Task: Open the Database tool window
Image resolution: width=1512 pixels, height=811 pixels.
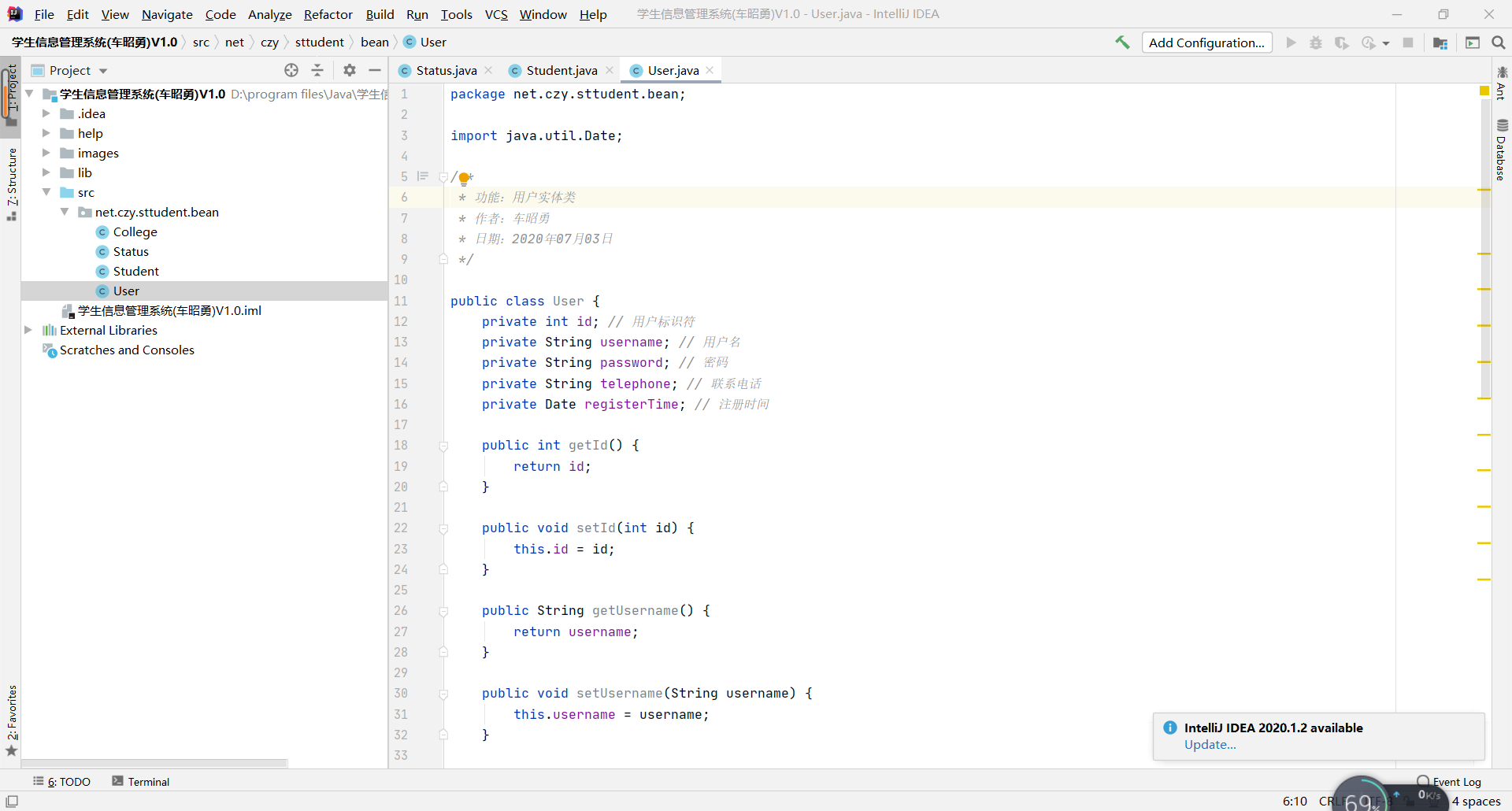Action: (x=1502, y=150)
